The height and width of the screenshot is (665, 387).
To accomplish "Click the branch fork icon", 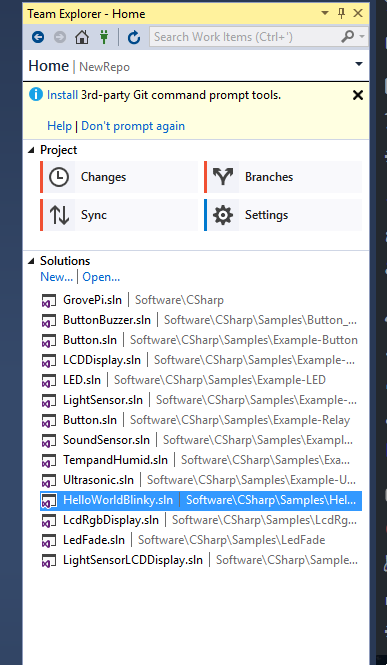I will click(223, 177).
